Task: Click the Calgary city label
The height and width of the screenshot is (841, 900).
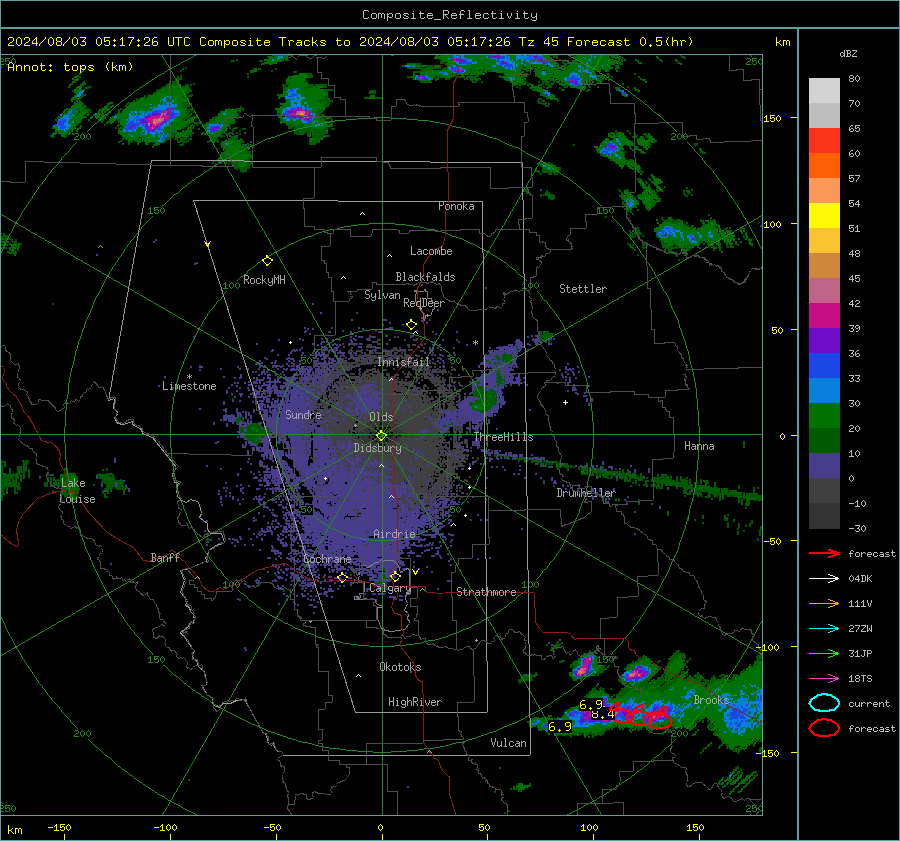Action: point(390,588)
